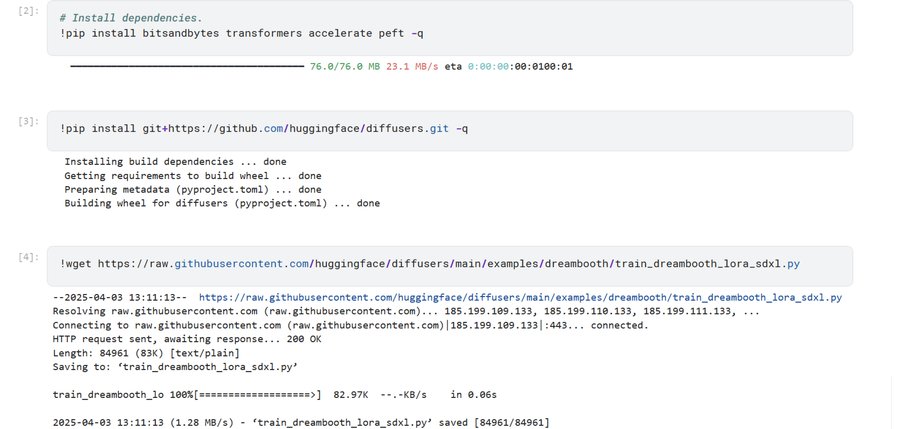This screenshot has height=429, width=900.
Task: Select the code cell with the pip install bitsandbytes command
Action: [449, 28]
